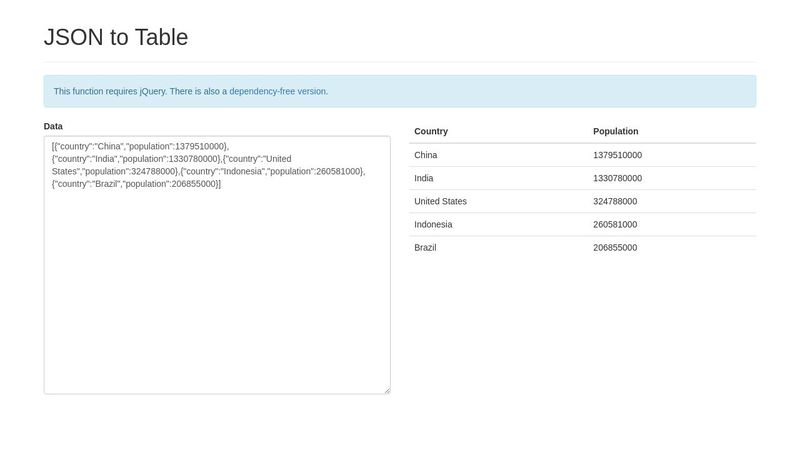
Task: Select the Brazil cell in the table
Action: coord(426,247)
